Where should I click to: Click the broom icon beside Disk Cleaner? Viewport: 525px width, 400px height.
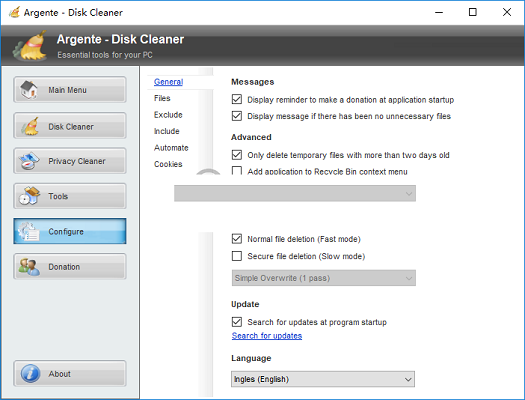click(30, 126)
